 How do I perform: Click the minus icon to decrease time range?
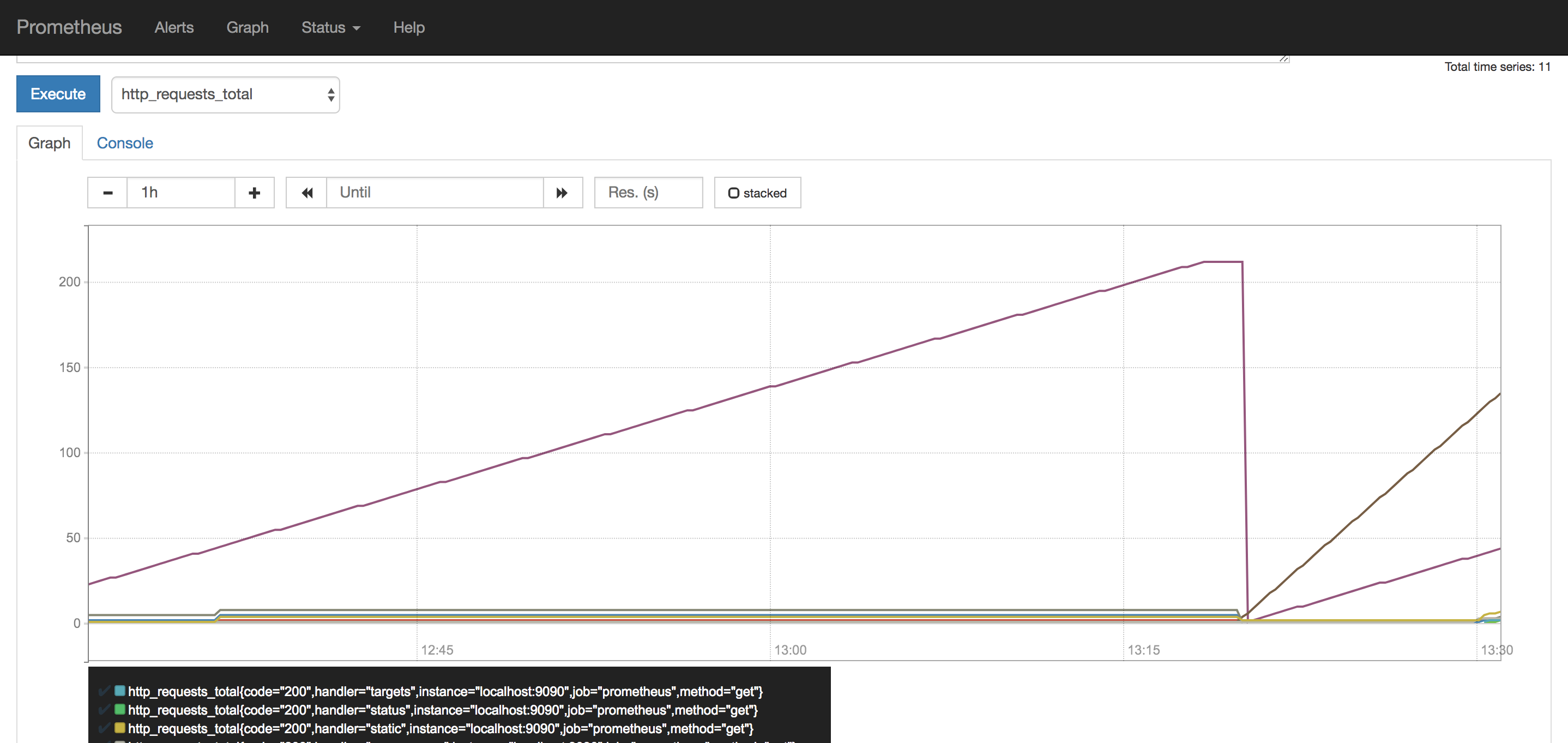(x=108, y=193)
